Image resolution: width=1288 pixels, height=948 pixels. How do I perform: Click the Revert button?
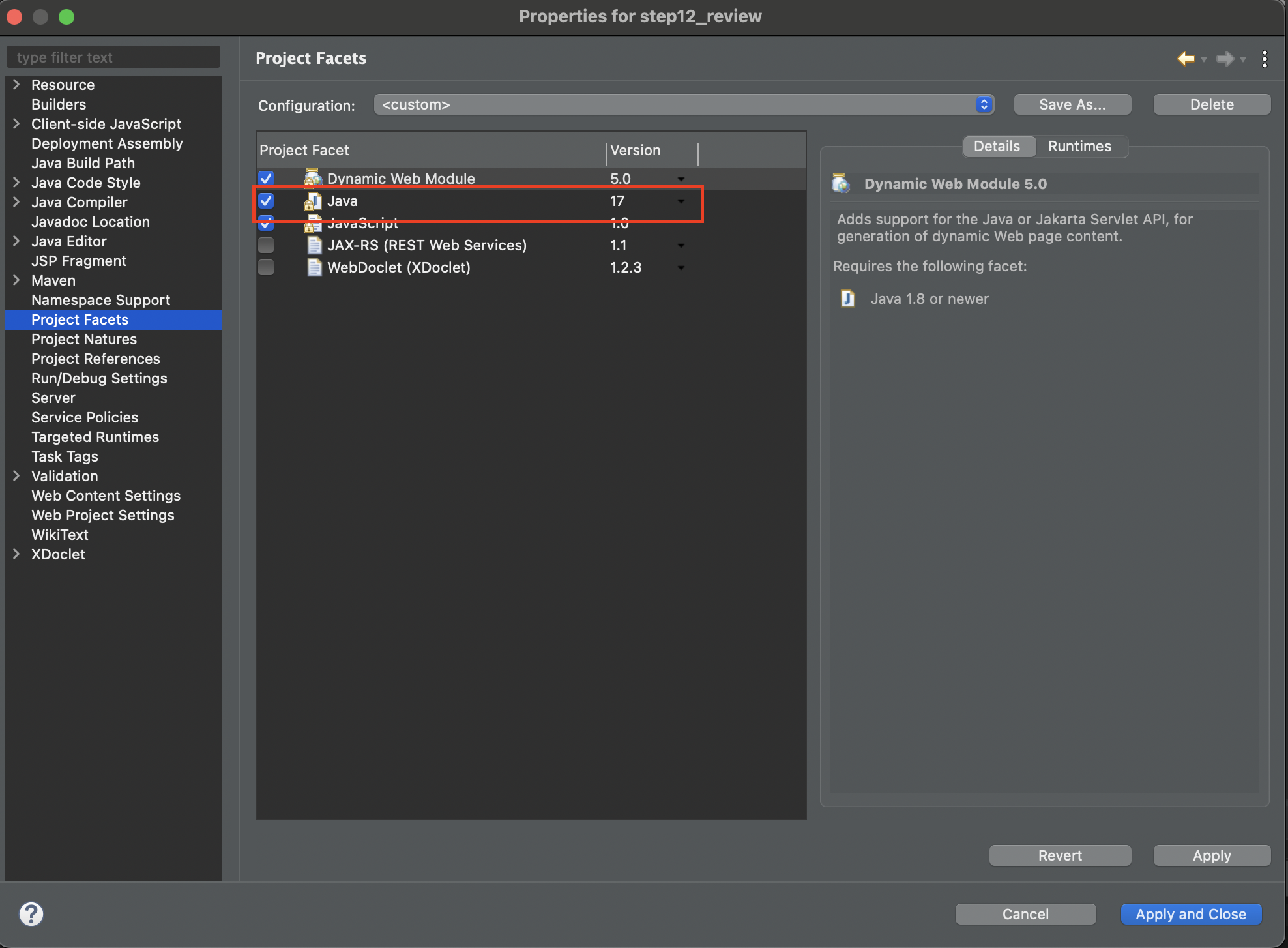coord(1060,855)
